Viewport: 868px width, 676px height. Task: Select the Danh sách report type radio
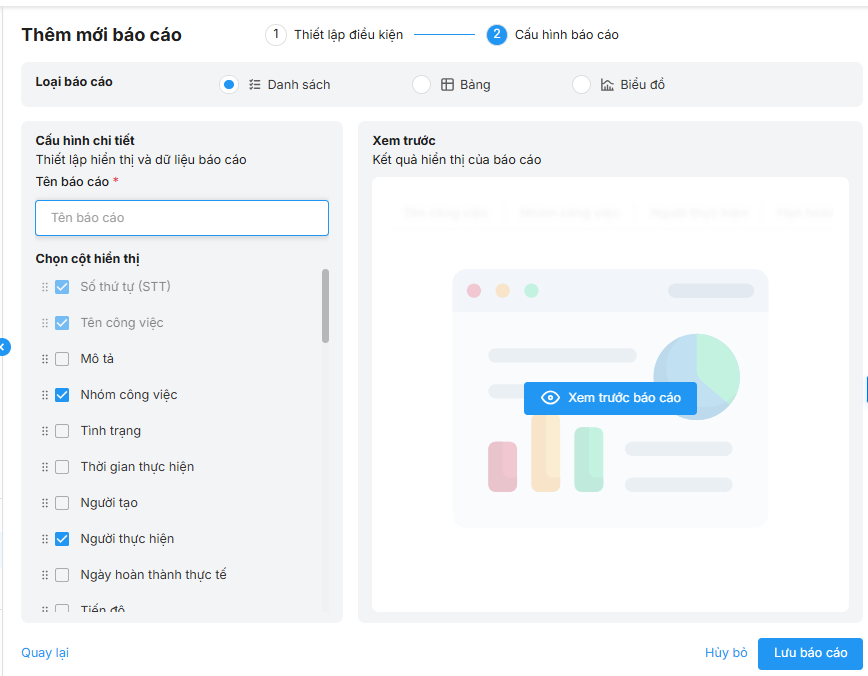coord(229,85)
